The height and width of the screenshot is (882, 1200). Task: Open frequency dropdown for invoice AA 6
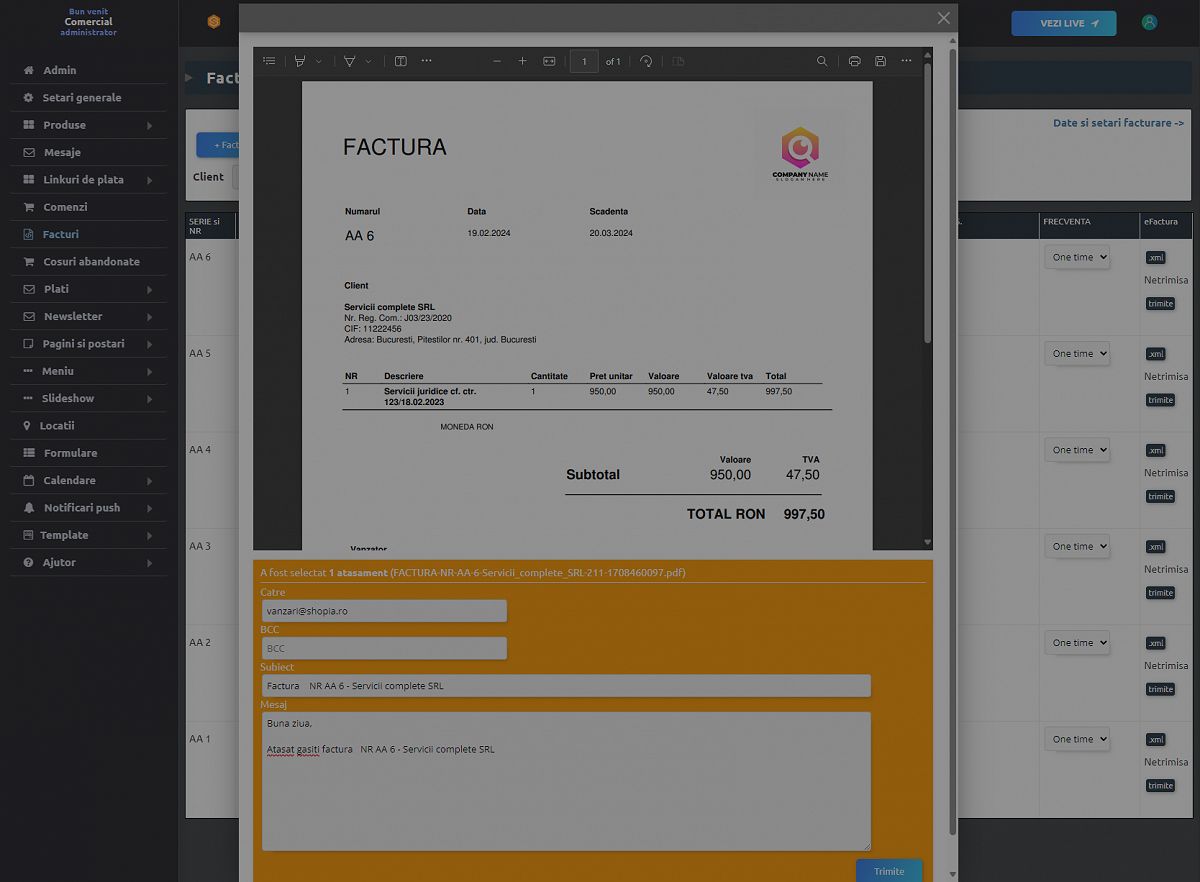tap(1079, 257)
